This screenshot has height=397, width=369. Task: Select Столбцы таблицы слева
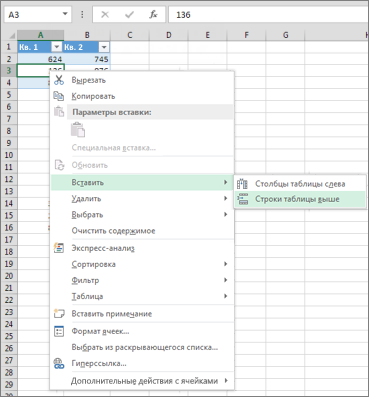tap(300, 184)
